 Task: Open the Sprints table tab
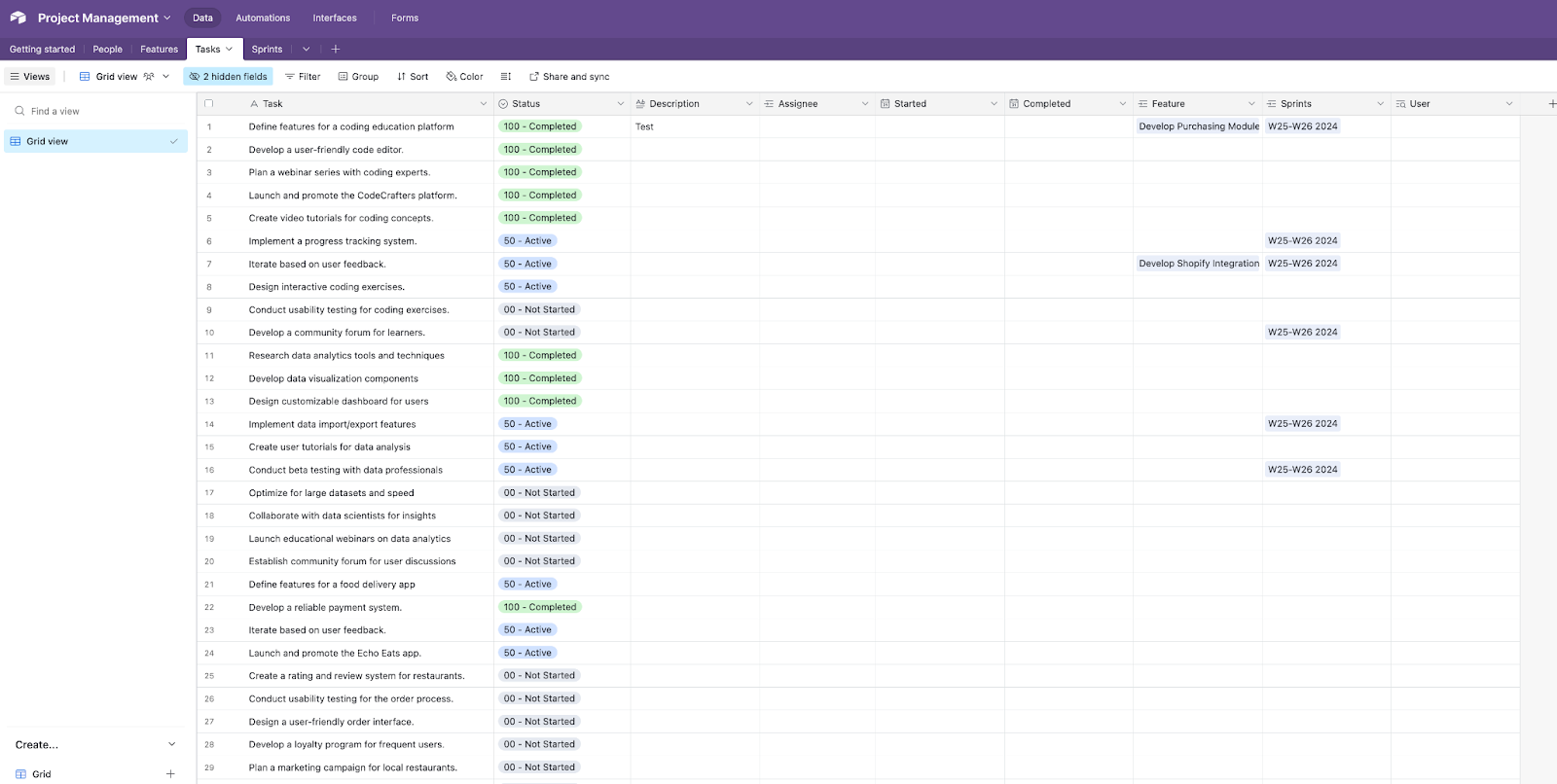[x=267, y=50]
